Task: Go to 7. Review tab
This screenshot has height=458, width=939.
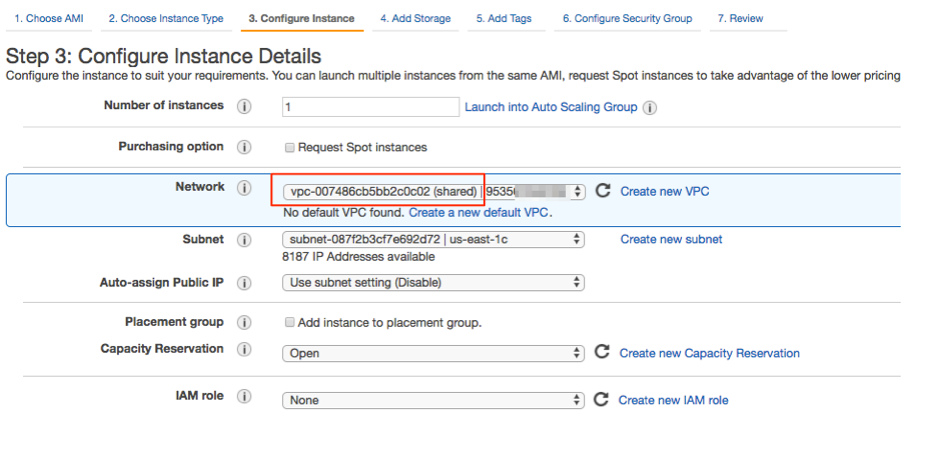Action: (740, 19)
